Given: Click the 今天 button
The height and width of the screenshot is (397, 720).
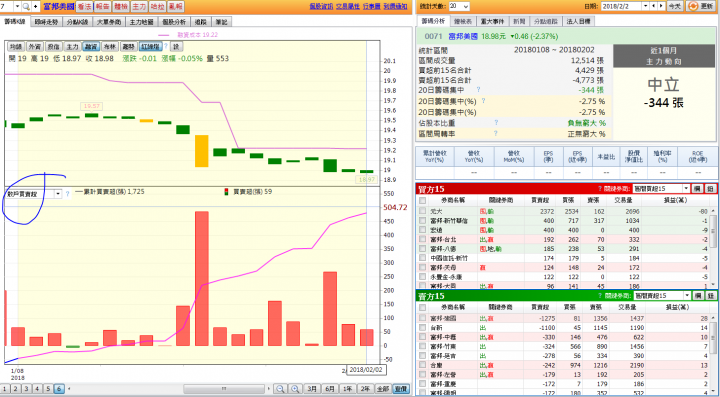Looking at the screenshot, I should click(x=675, y=6).
